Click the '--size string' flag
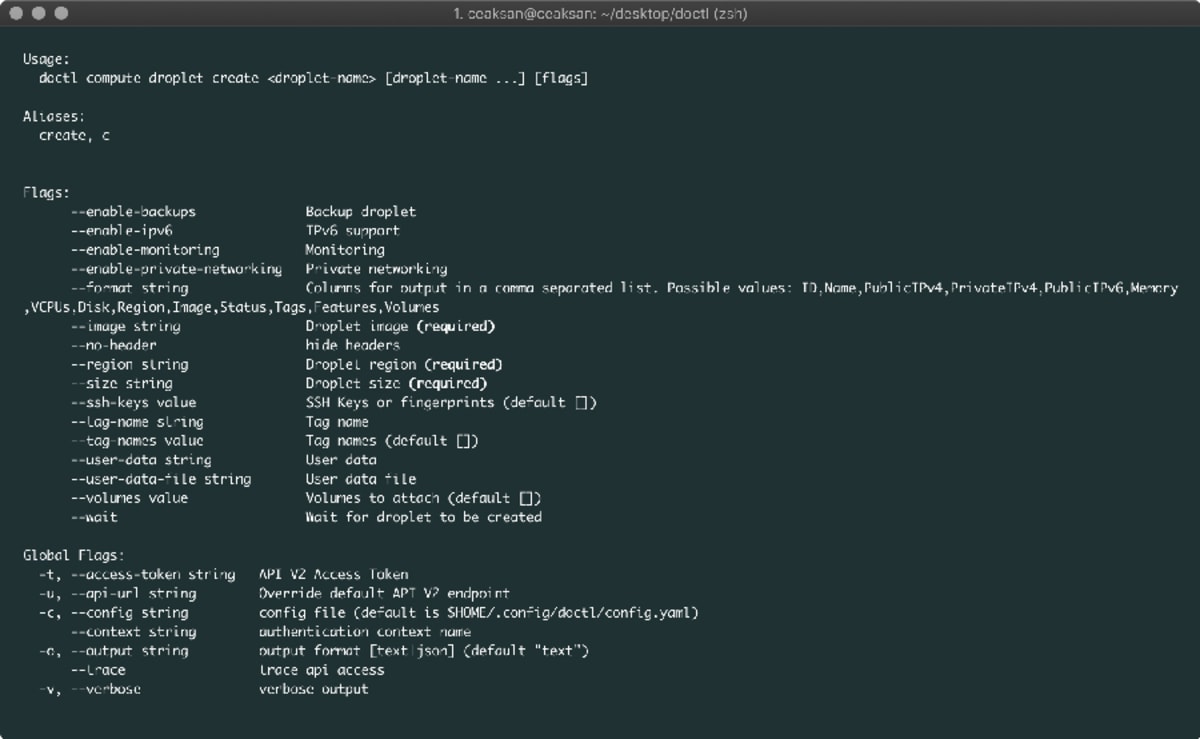The image size is (1200, 739). (x=121, y=383)
